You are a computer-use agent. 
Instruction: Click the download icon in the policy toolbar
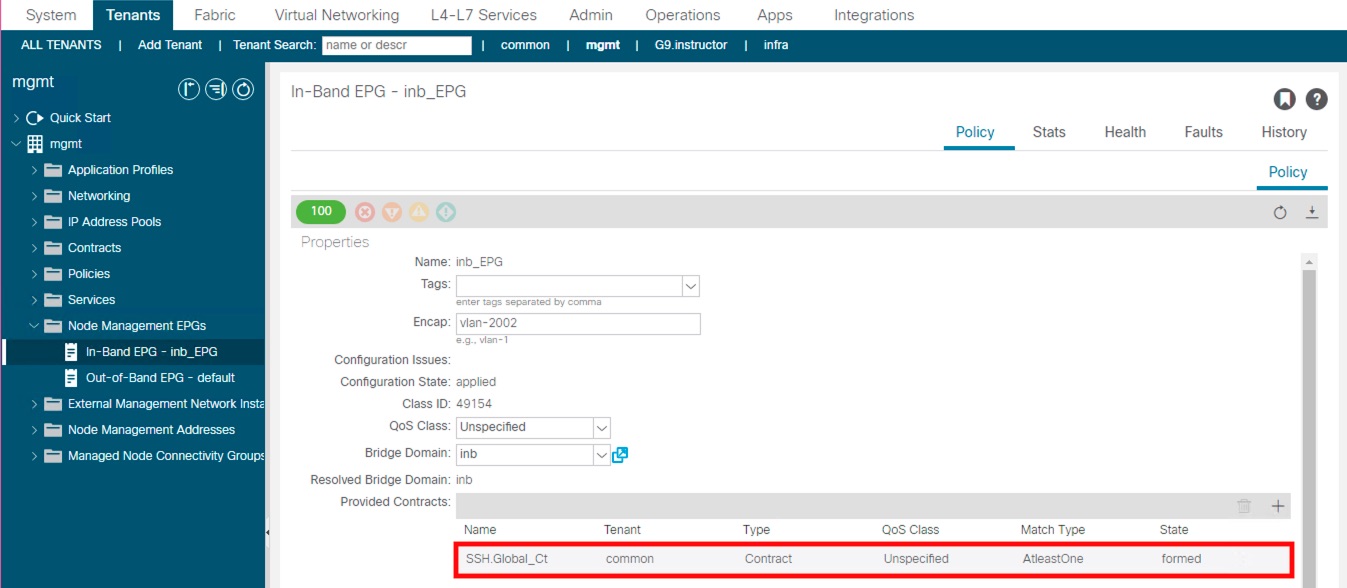pyautogui.click(x=1312, y=212)
